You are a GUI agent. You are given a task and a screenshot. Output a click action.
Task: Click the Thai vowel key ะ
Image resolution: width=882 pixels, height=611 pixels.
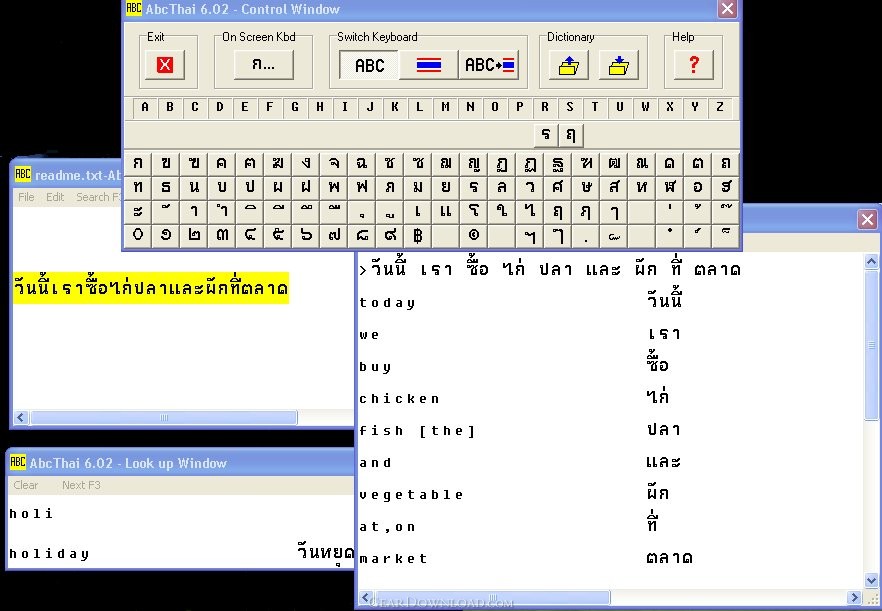[x=138, y=212]
